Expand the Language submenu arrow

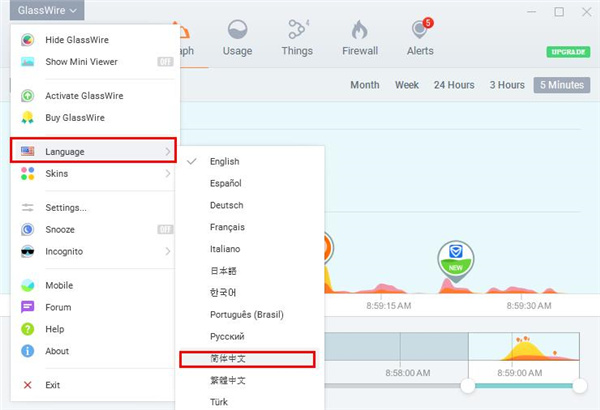pos(168,152)
